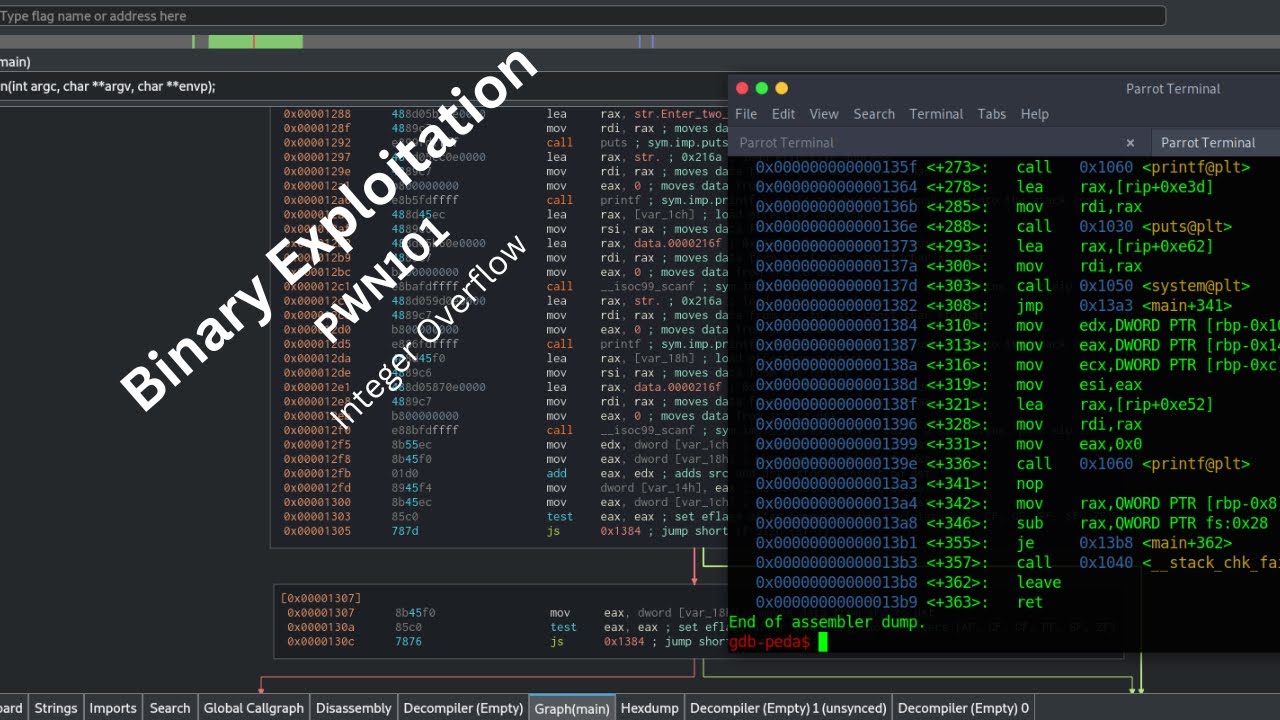Viewport: 1280px width, 720px height.
Task: Switch to the Disassembly tab
Action: point(353,708)
